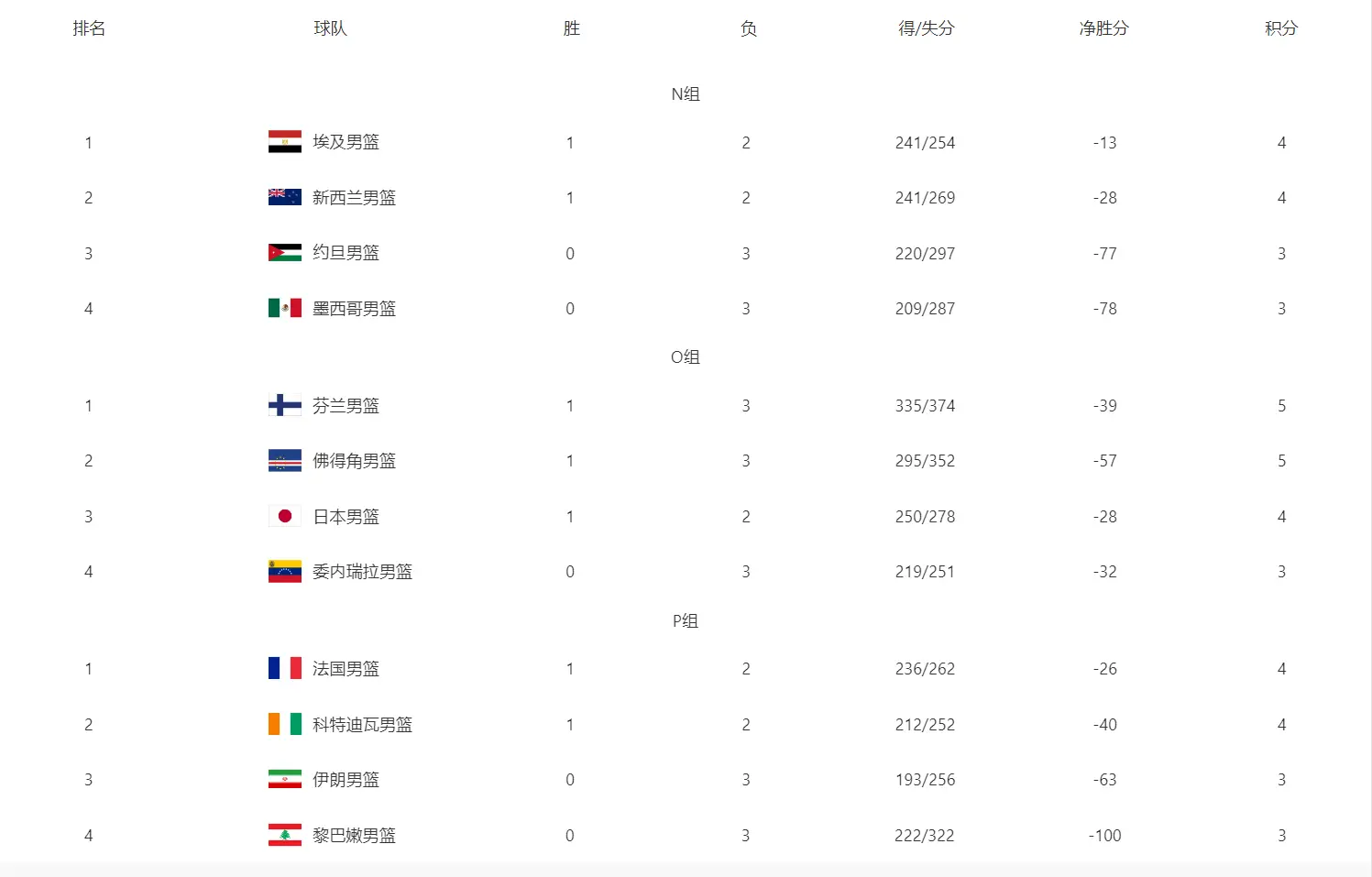
Task: Click the 排名 column header
Action: (89, 28)
